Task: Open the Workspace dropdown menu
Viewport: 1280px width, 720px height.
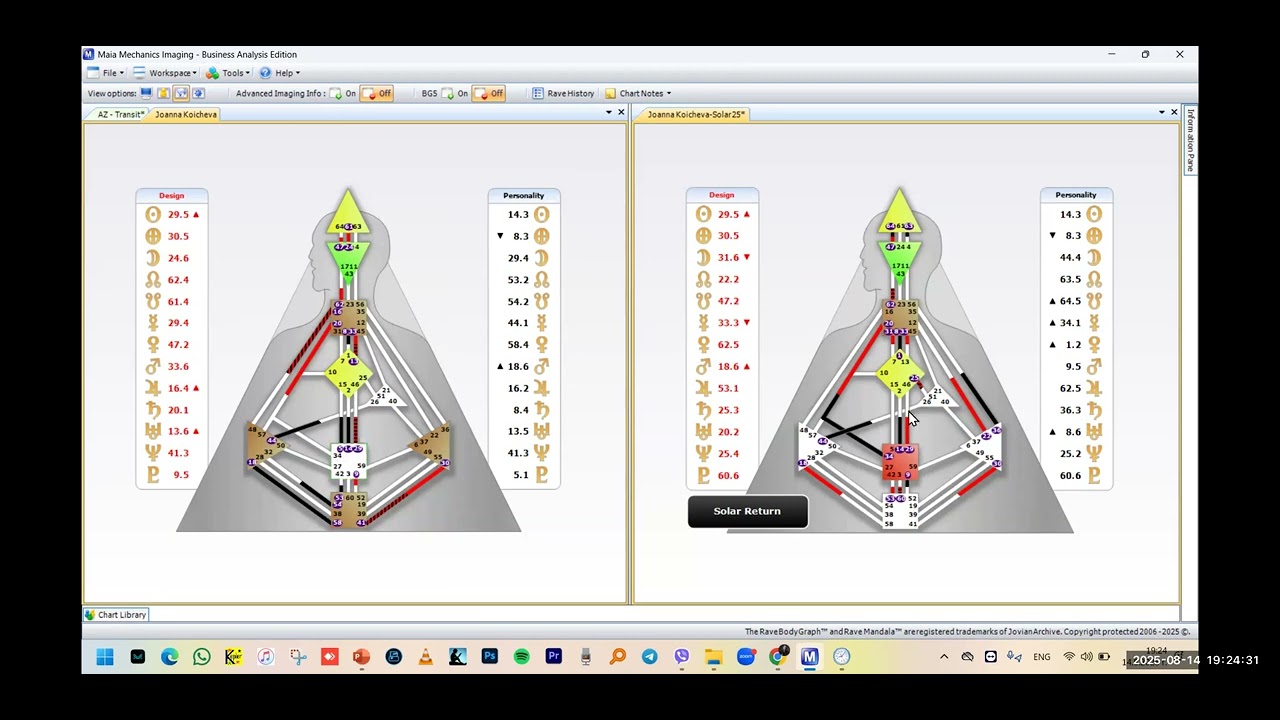Action: pyautogui.click(x=165, y=73)
